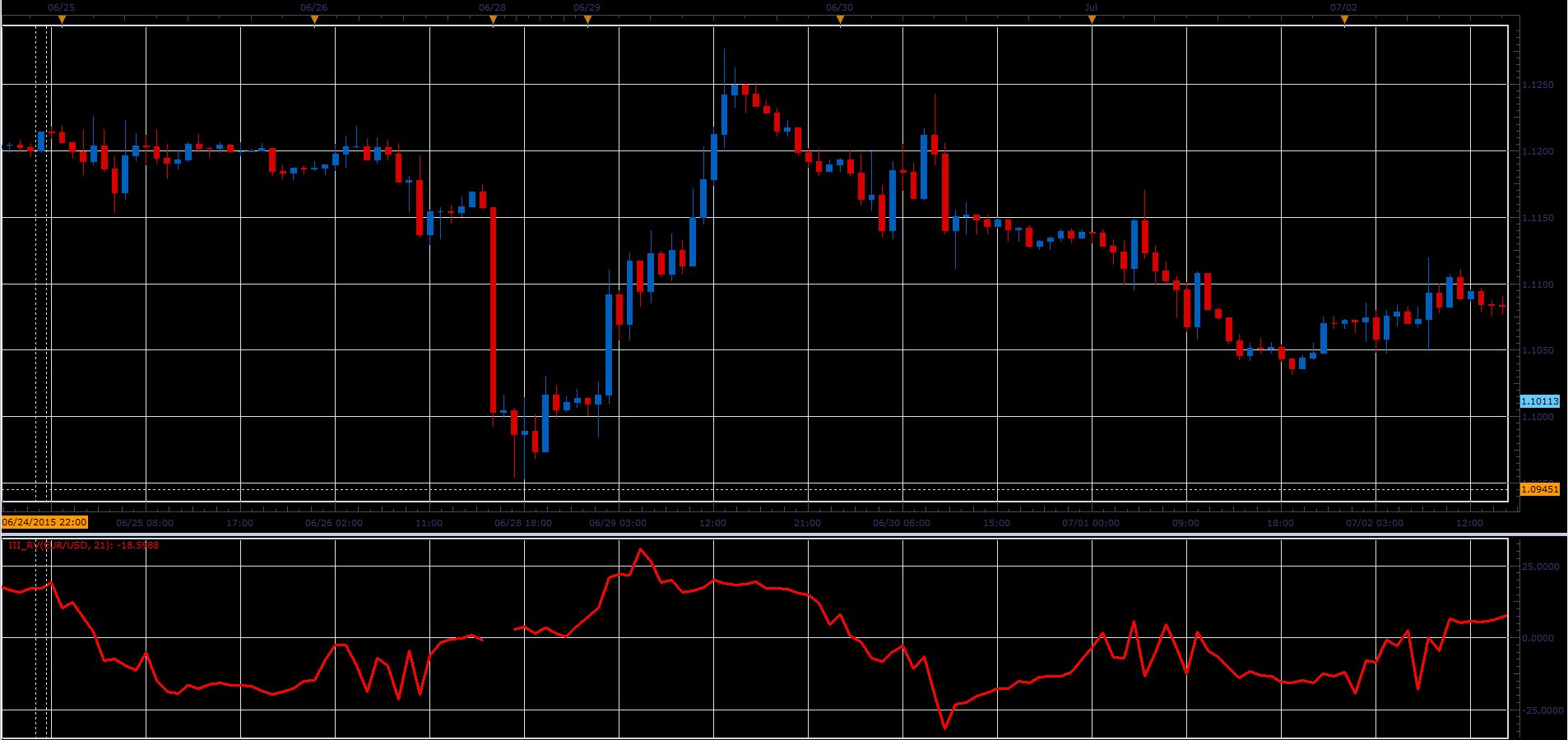Screen dimensions: 1568x740
Task: Click the blue 1.10113 current price tag
Action: click(1539, 401)
